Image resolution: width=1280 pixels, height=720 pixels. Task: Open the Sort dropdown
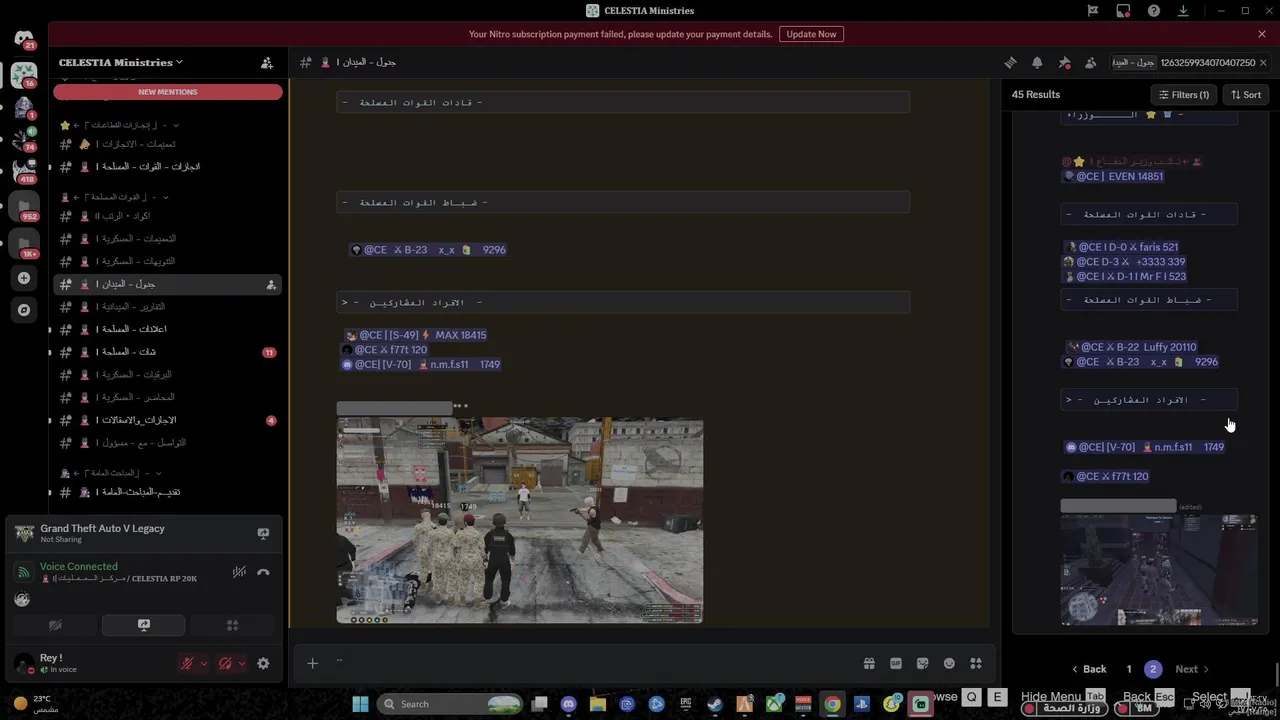pyautogui.click(x=1246, y=94)
